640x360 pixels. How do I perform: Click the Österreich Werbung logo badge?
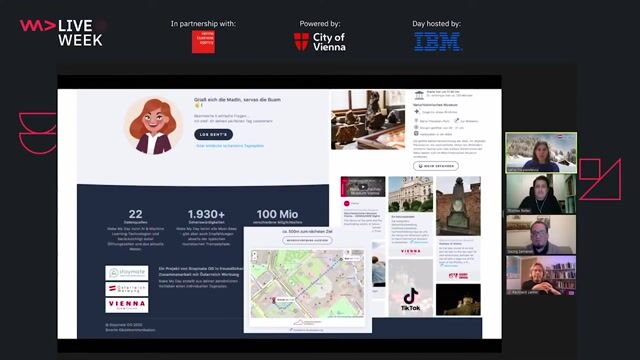click(127, 289)
